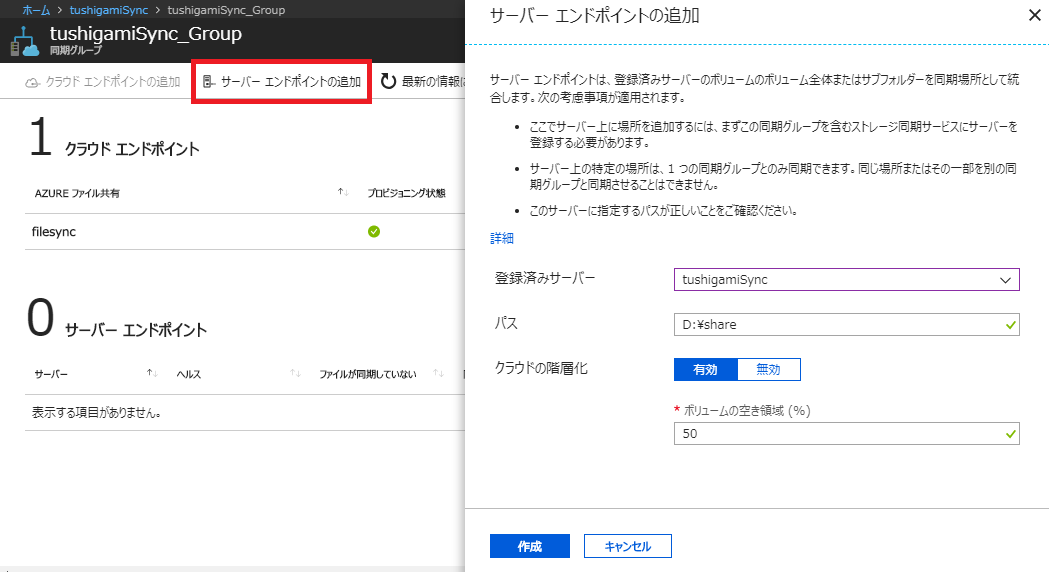Sort by ヘルス column arrows
The height and width of the screenshot is (572, 1049).
pyautogui.click(x=296, y=373)
